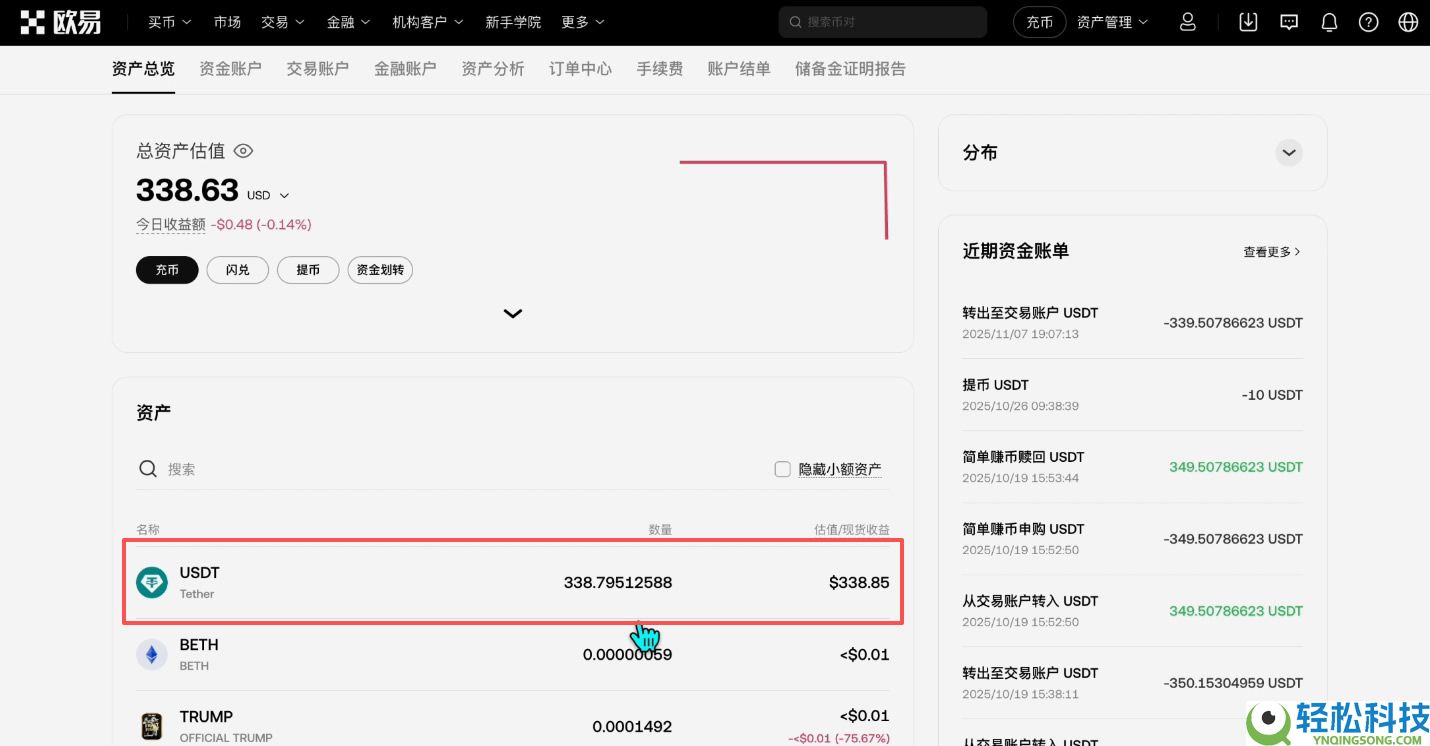Collapse the 分布 distribution panel
This screenshot has height=746, width=1430.
tap(1289, 152)
